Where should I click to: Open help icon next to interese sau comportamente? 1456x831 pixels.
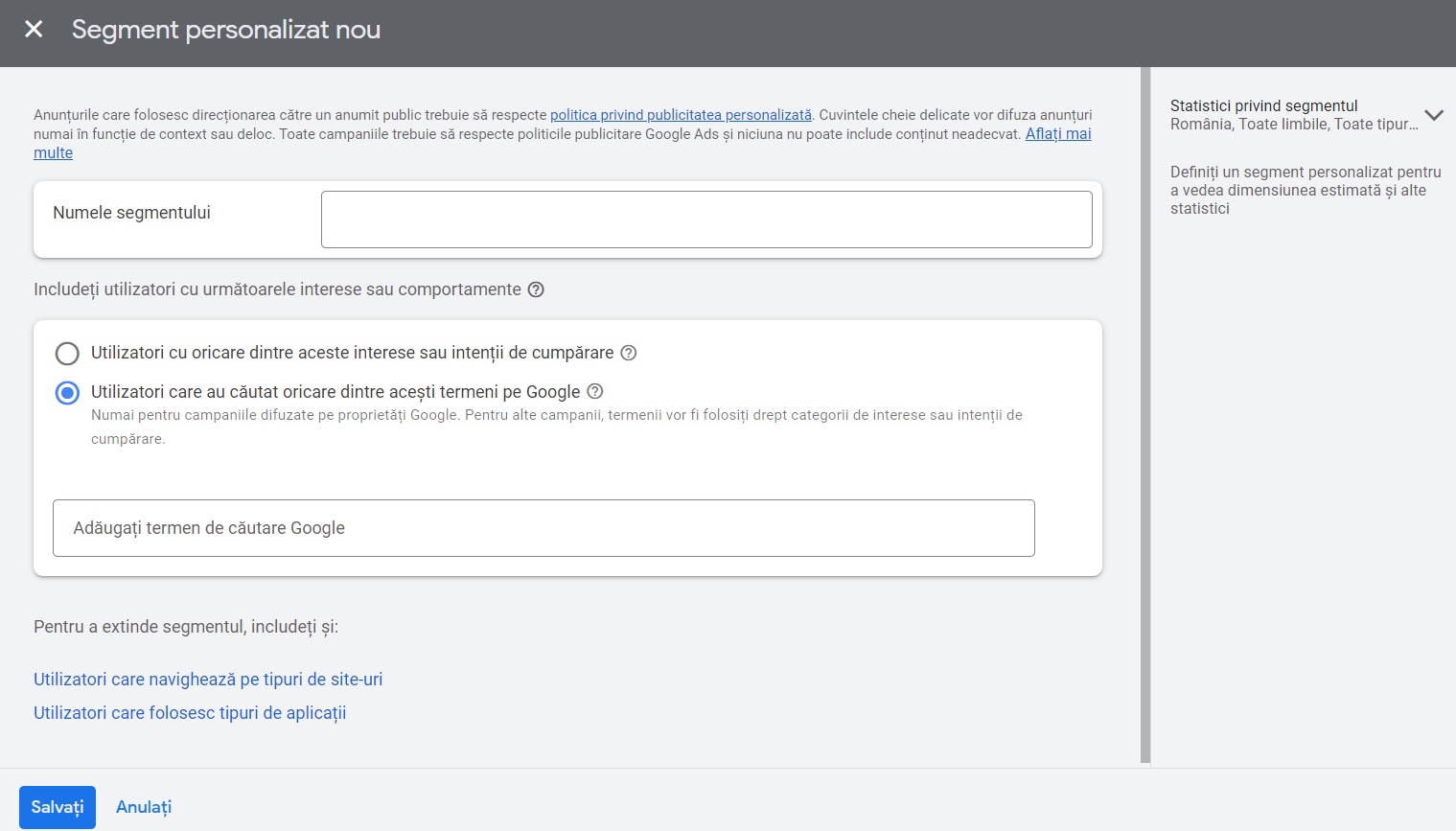536,289
